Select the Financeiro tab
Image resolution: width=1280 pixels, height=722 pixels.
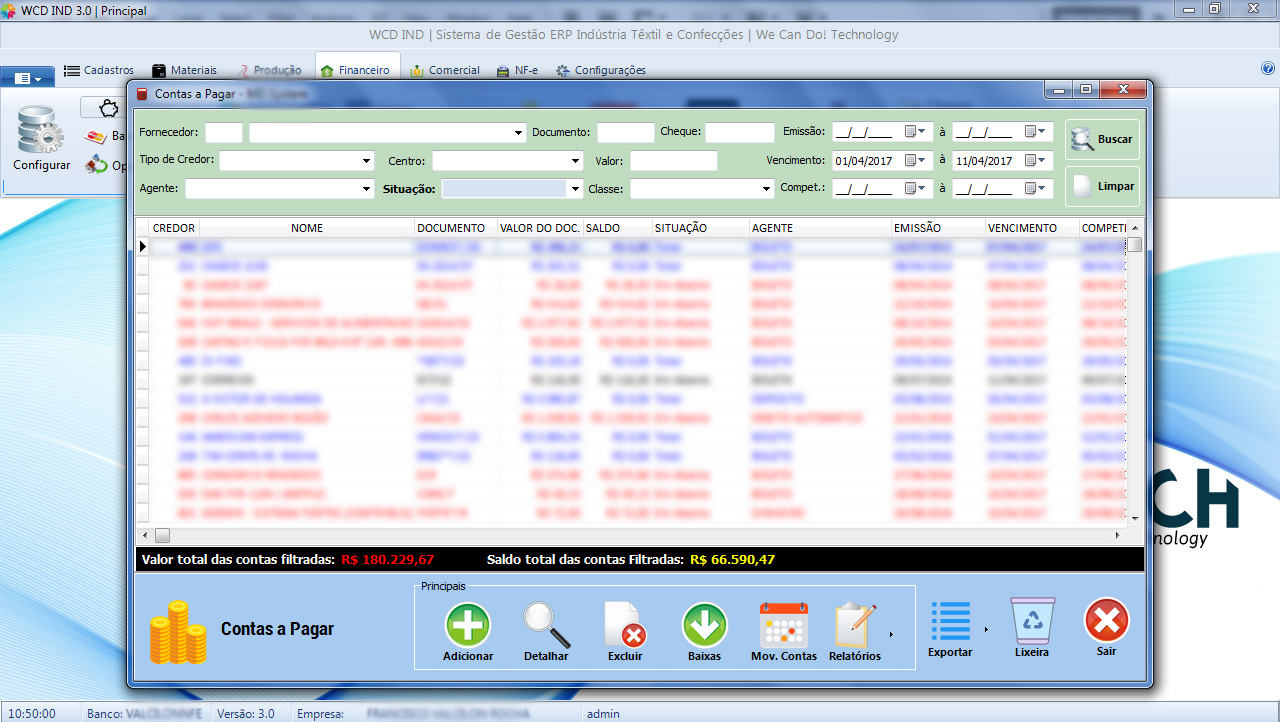(x=356, y=70)
